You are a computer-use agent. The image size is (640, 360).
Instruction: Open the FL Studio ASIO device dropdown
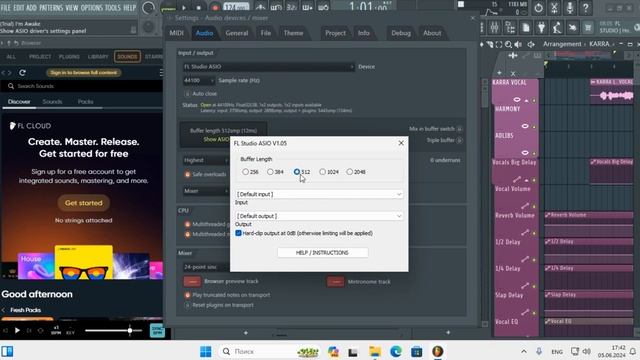(x=268, y=67)
